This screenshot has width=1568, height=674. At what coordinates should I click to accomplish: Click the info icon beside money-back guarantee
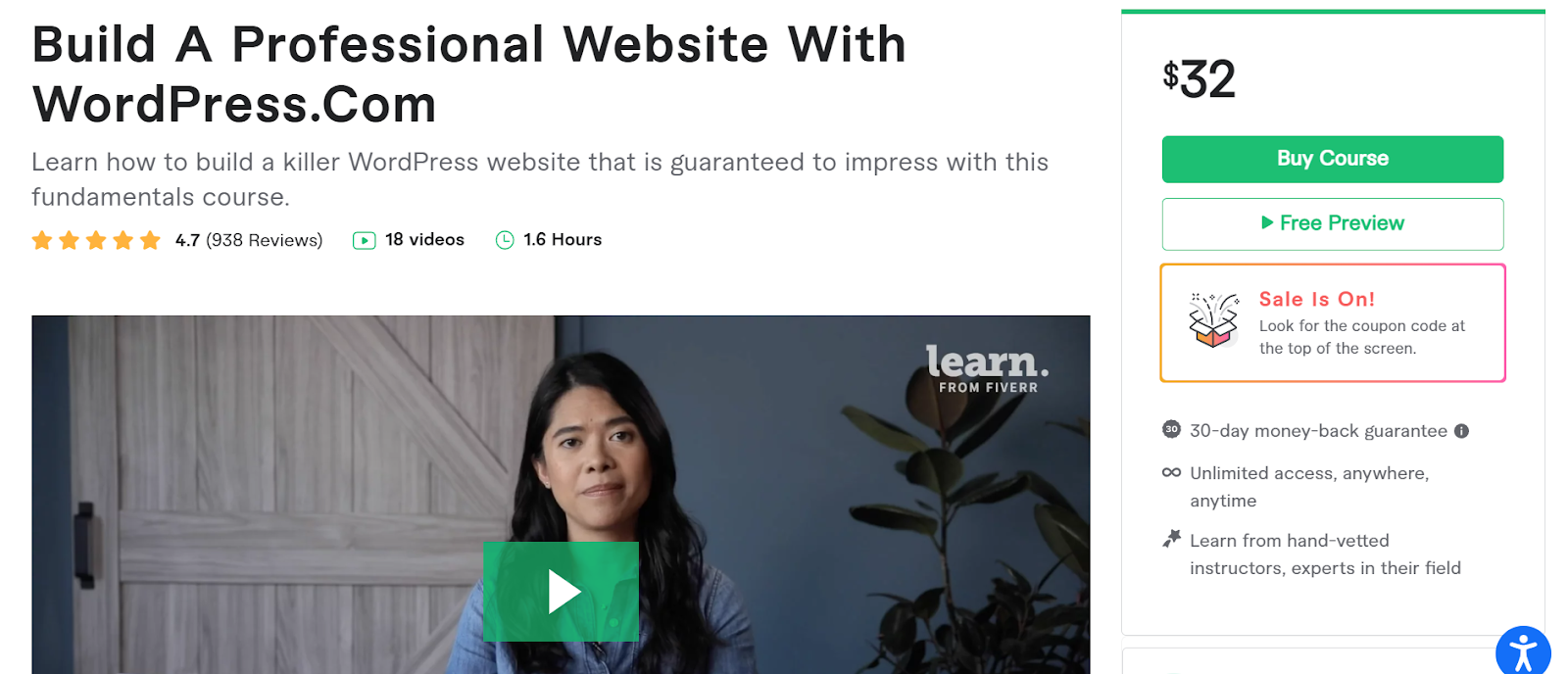pos(1461,431)
